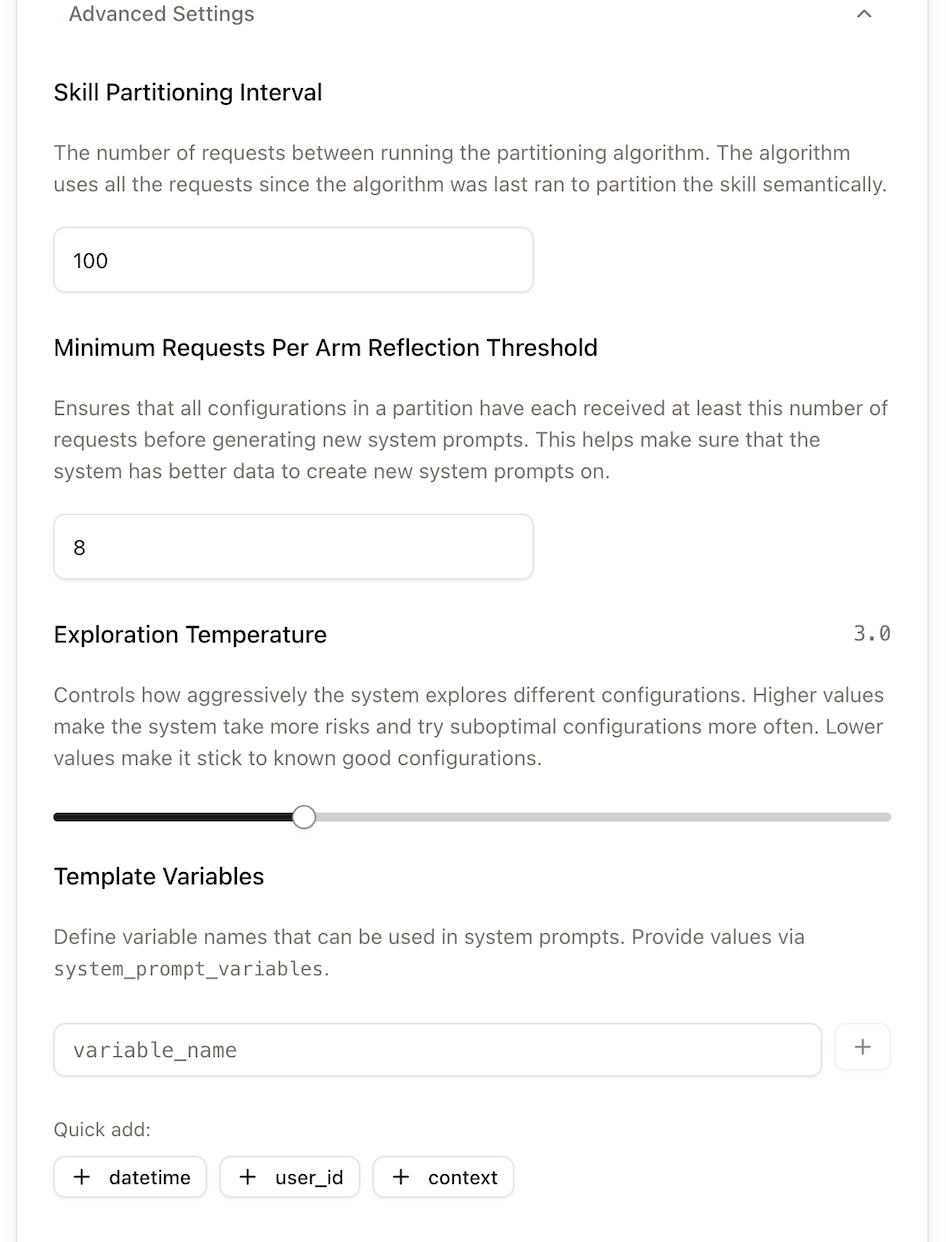Image resolution: width=946 pixels, height=1242 pixels.
Task: Click the Advanced Settings header label
Action: pos(161,14)
